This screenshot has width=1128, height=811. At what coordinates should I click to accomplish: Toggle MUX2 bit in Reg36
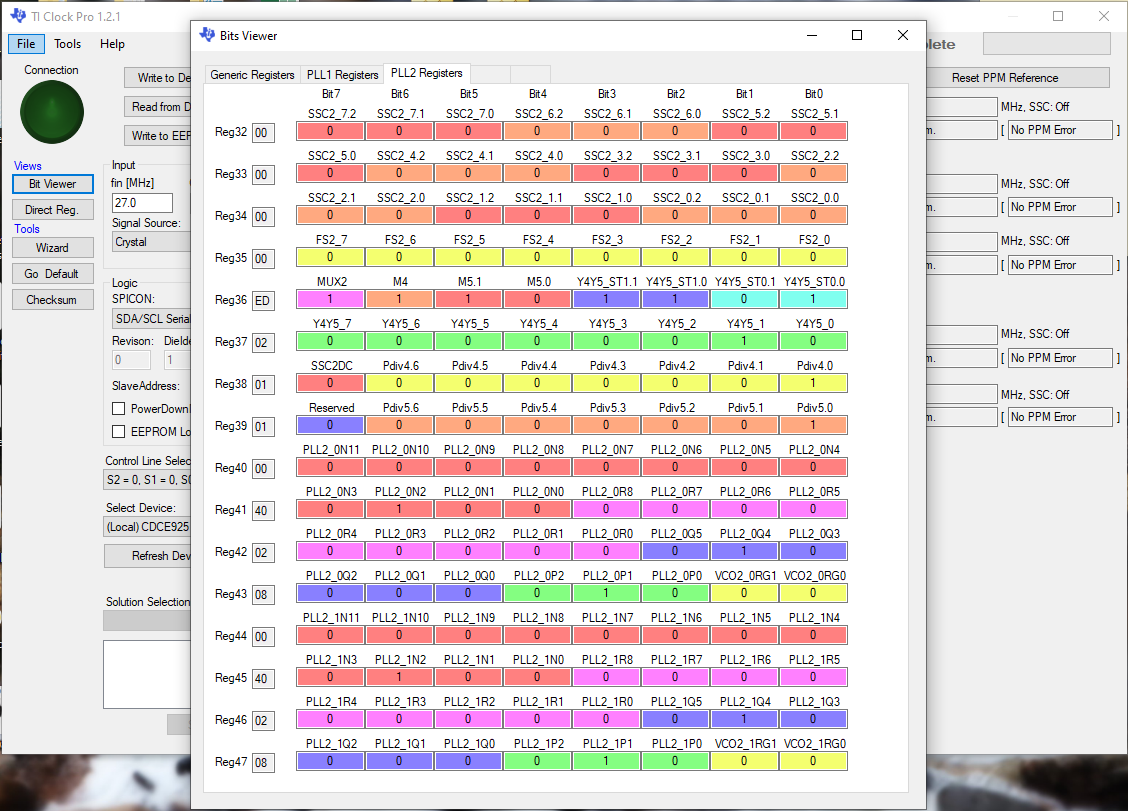(330, 299)
